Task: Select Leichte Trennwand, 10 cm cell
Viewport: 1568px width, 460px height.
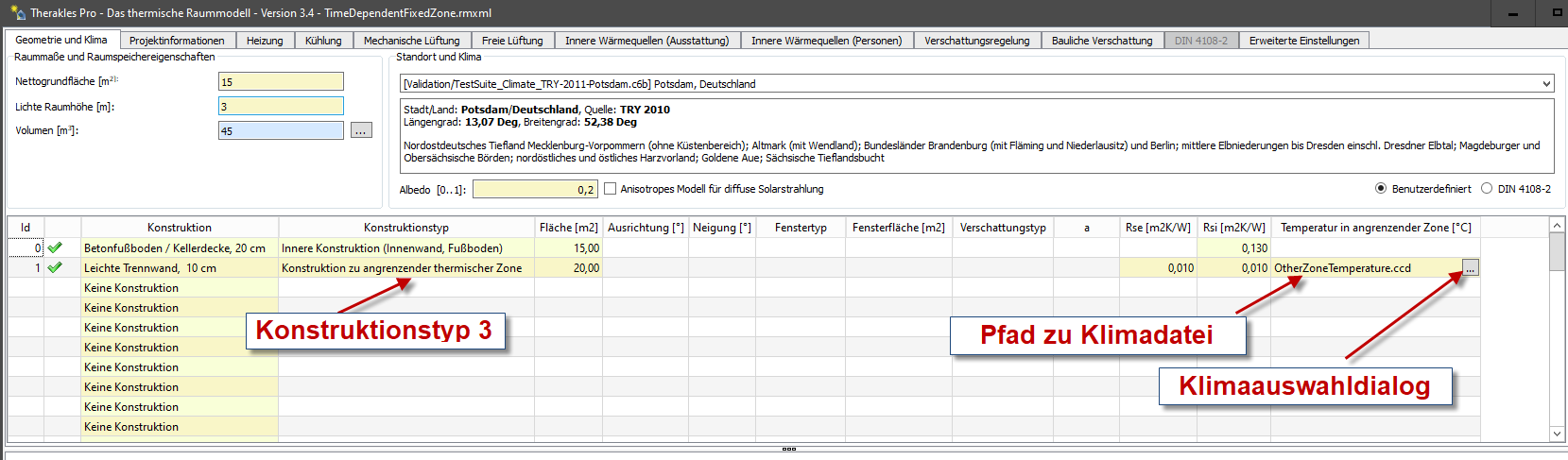Action: (180, 268)
